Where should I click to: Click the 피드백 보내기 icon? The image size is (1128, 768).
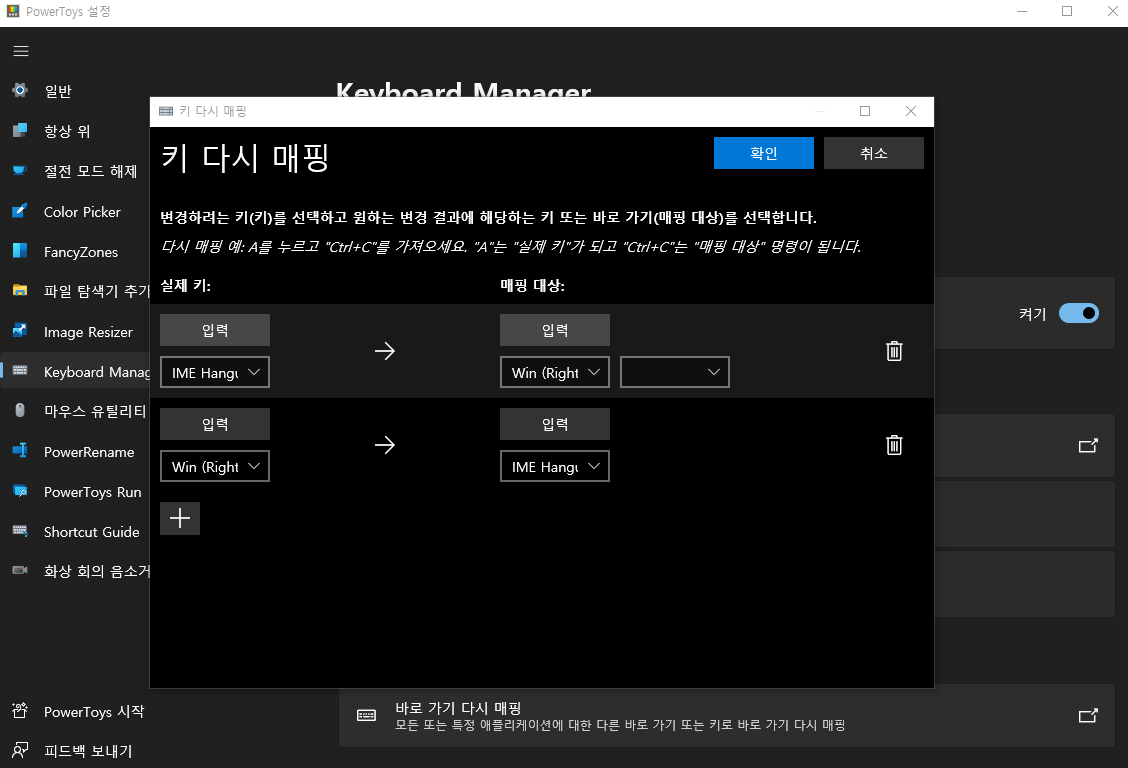(x=20, y=750)
